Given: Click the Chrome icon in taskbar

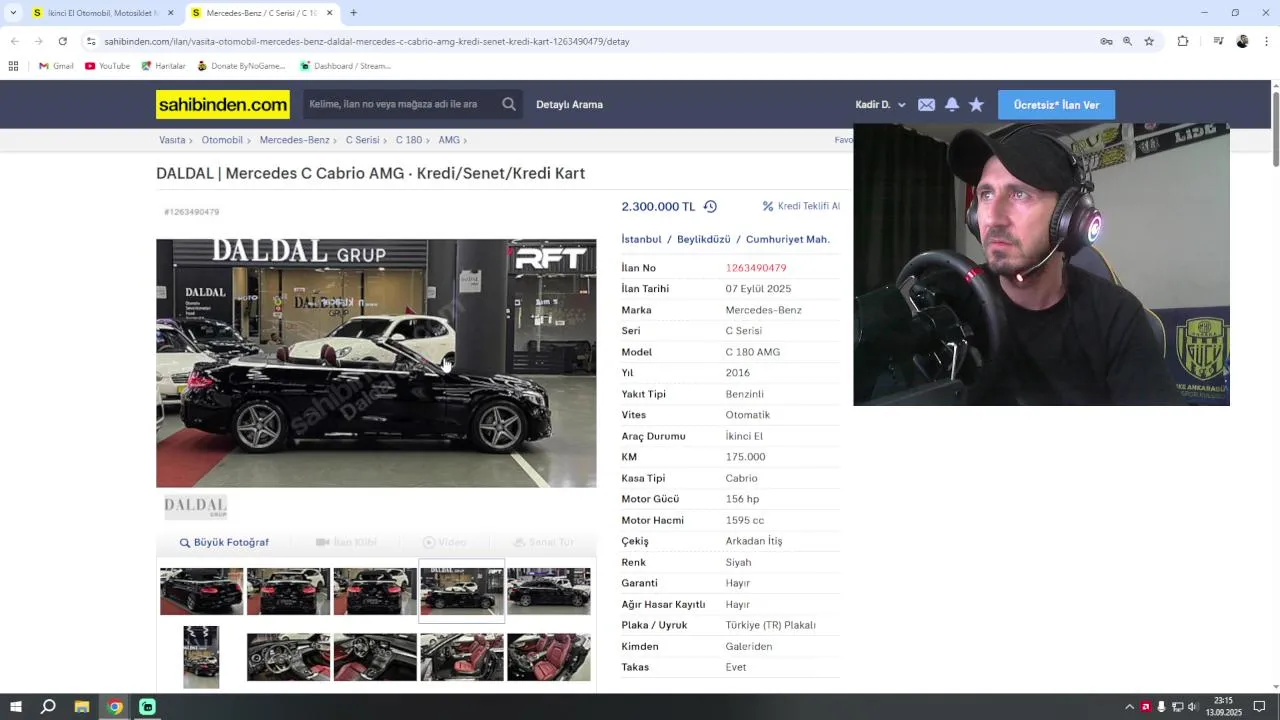Looking at the screenshot, I should (115, 707).
